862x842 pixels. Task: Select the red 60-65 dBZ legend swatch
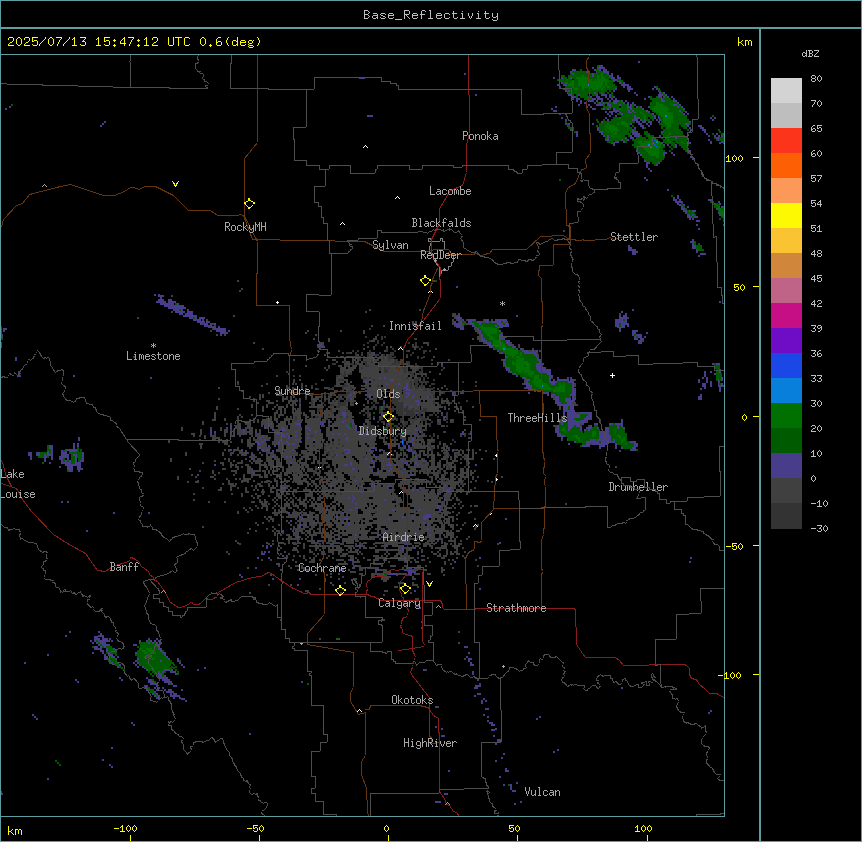[x=786, y=141]
